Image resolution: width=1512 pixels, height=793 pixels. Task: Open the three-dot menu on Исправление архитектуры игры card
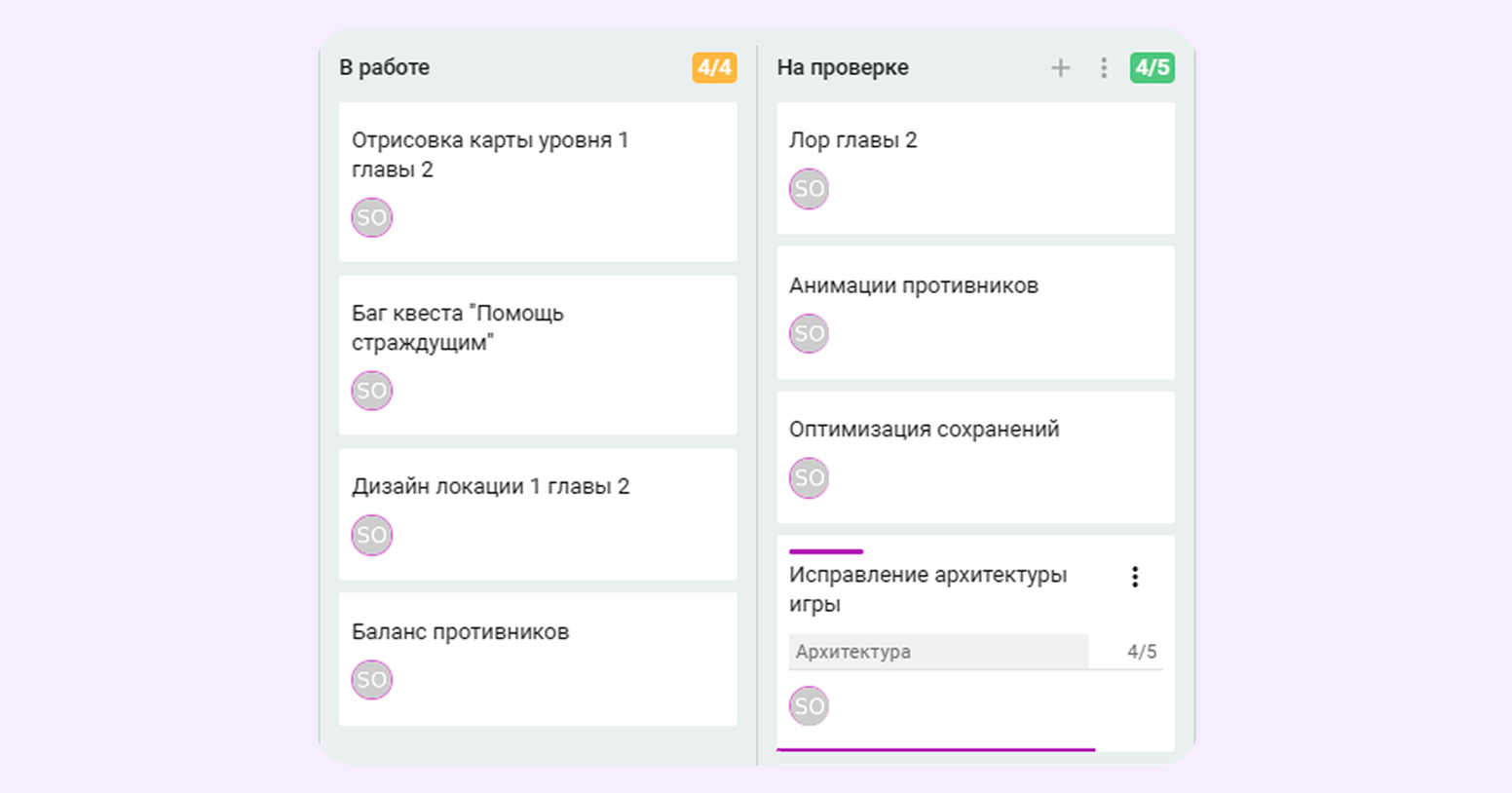(x=1135, y=577)
